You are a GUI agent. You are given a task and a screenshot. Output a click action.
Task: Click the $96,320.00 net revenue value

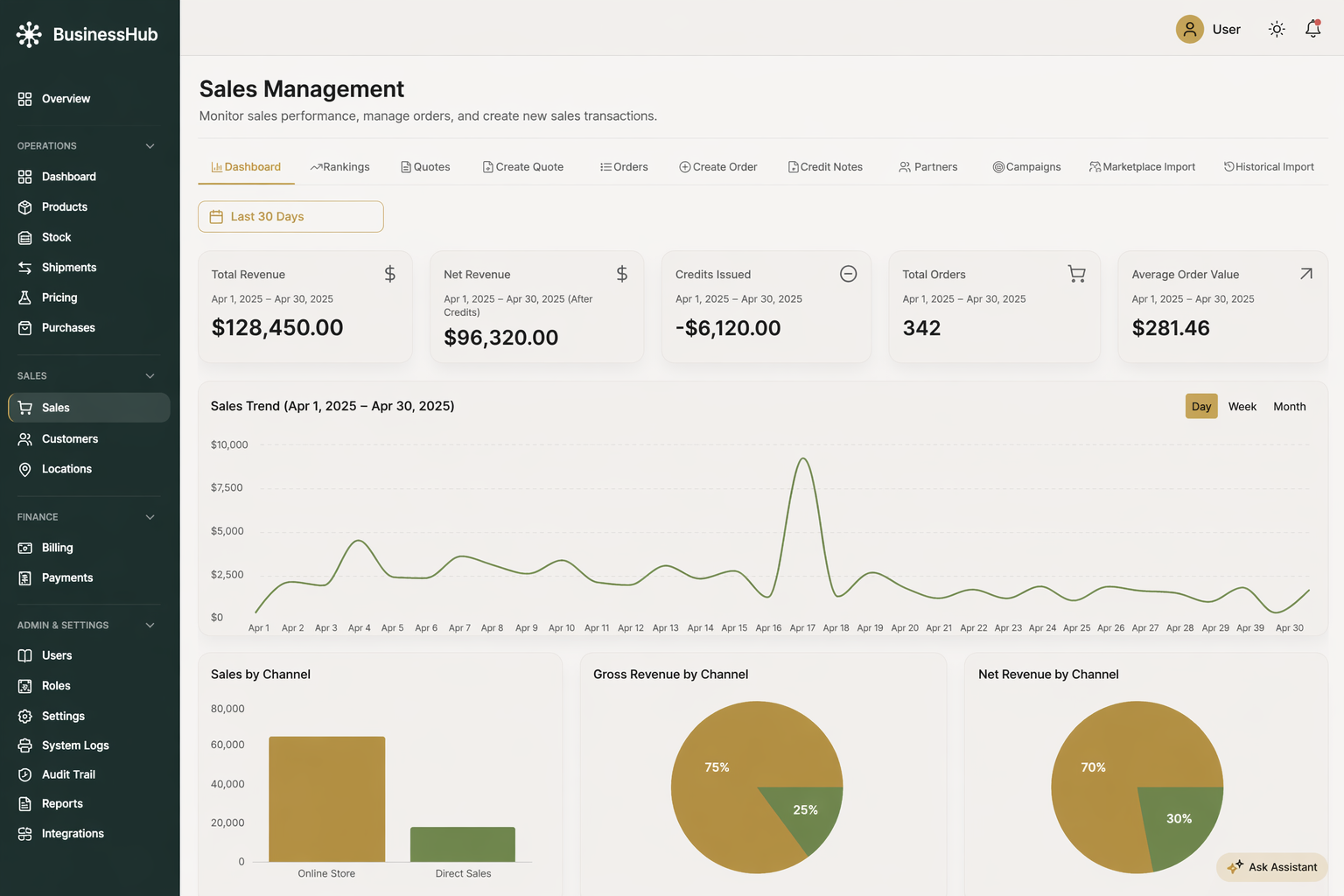[500, 338]
